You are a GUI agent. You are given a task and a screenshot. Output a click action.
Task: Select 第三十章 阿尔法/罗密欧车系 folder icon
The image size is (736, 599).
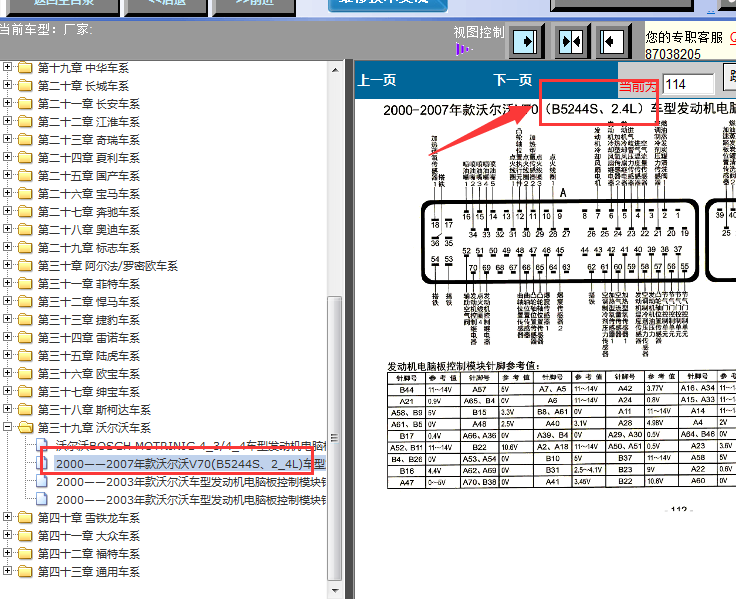[25, 266]
